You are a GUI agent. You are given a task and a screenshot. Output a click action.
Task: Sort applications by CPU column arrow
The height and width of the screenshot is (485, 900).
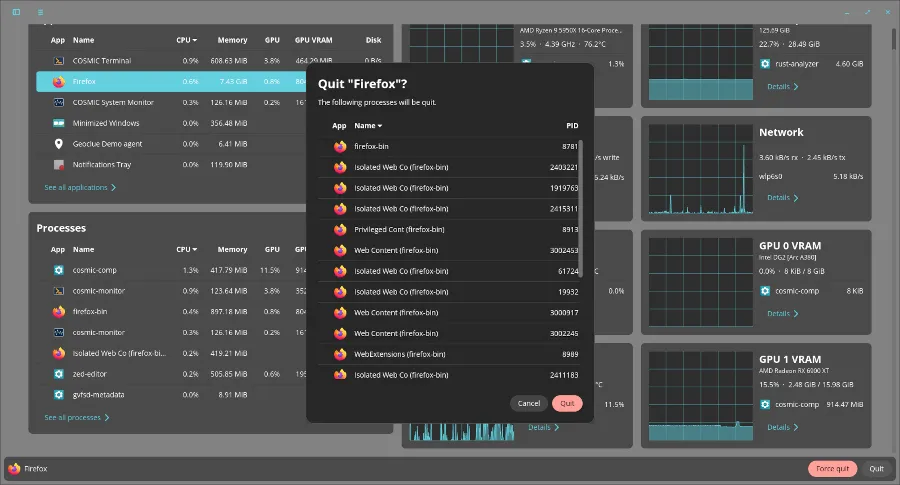pyautogui.click(x=195, y=40)
